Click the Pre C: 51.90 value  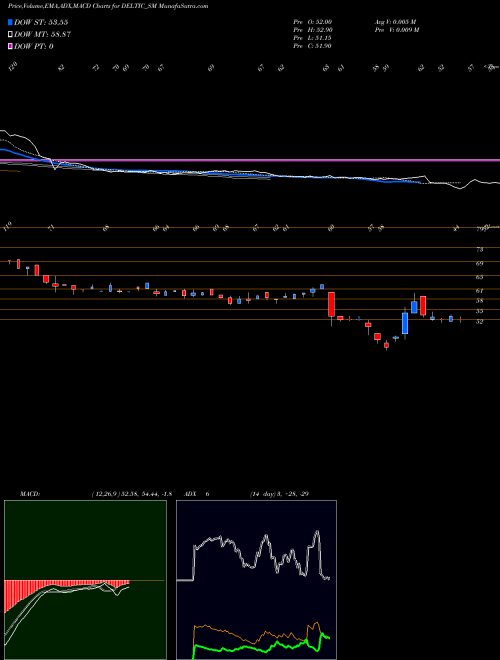click(313, 46)
